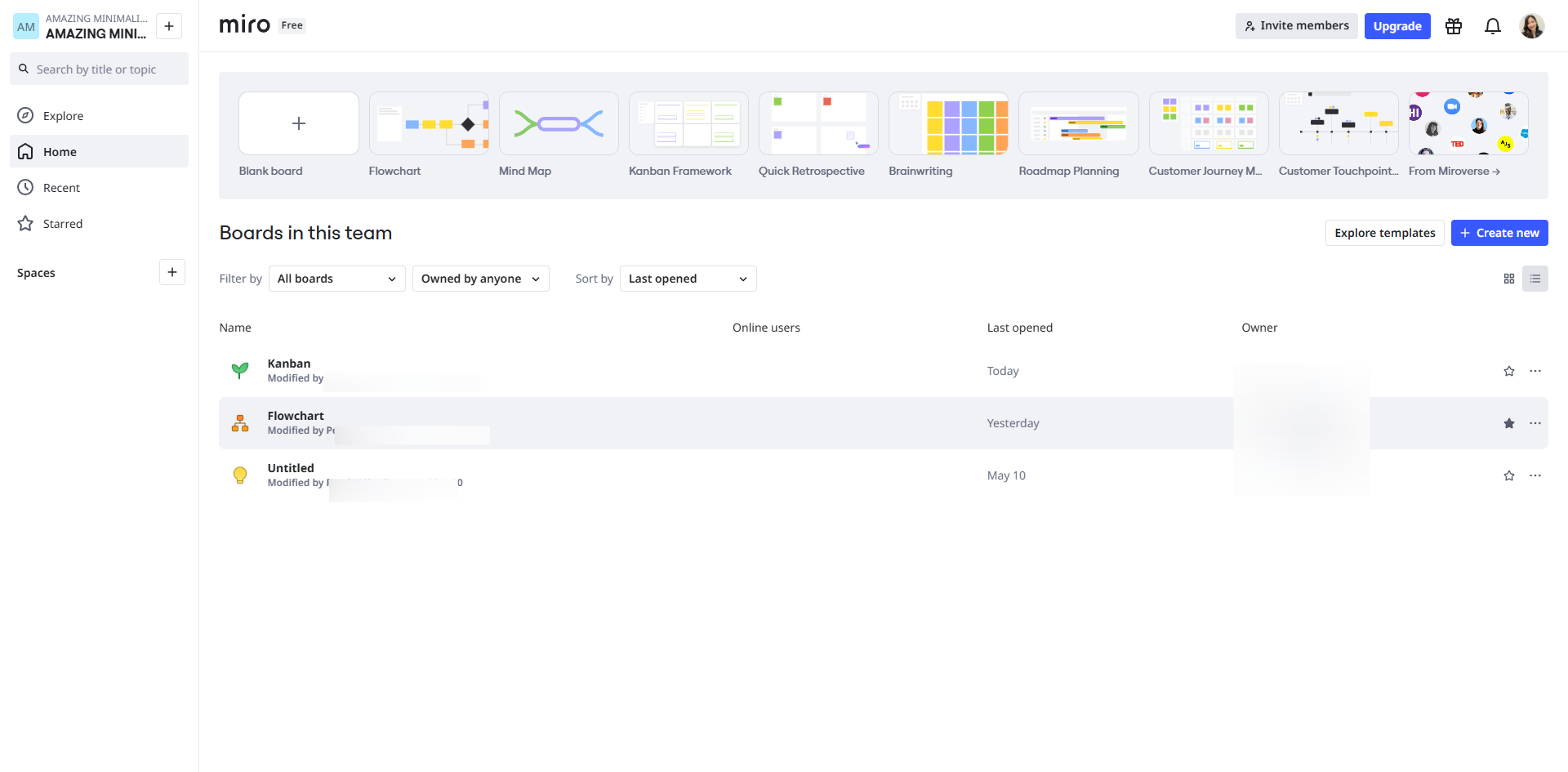Image resolution: width=1568 pixels, height=772 pixels.
Task: Open the All boards filter dropdown
Action: pyautogui.click(x=336, y=279)
